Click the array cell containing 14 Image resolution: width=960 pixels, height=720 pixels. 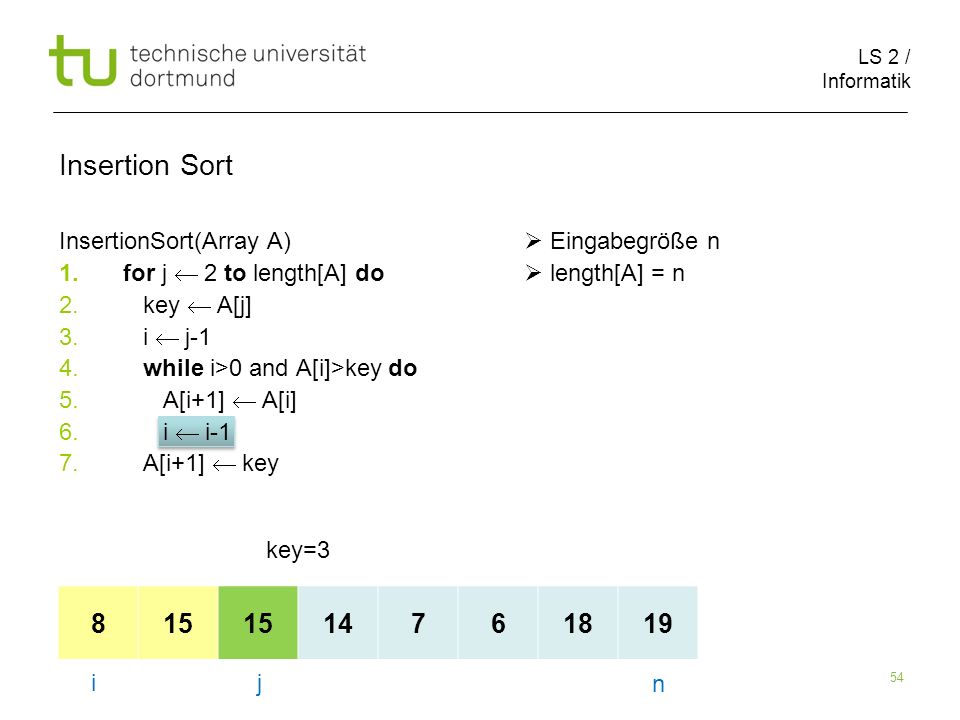(338, 623)
